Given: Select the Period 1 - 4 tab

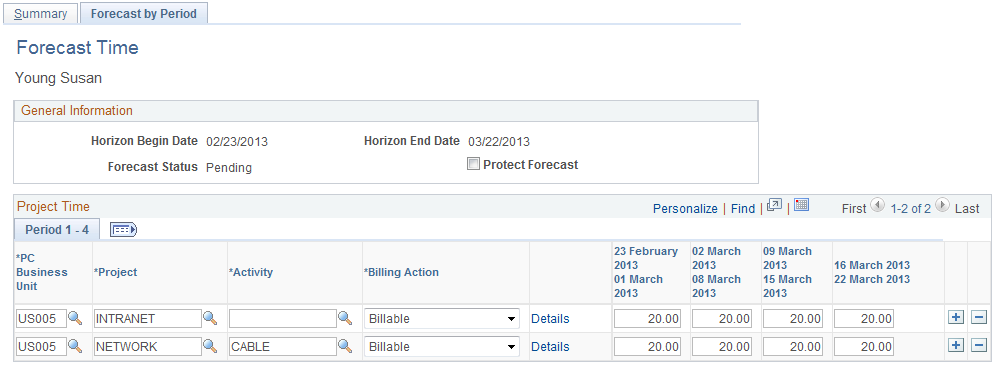Looking at the screenshot, I should 57,230.
